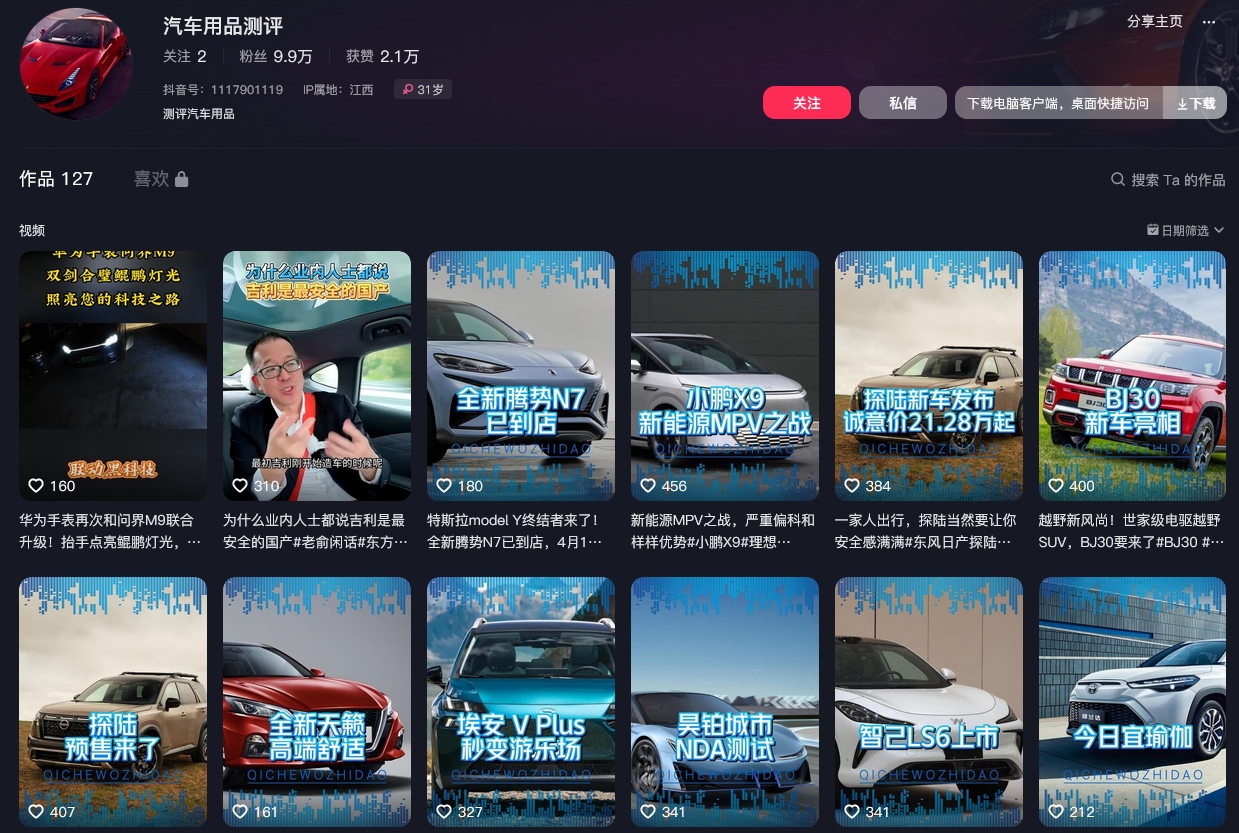Click the IP属地: 江西 text

pyautogui.click(x=338, y=90)
